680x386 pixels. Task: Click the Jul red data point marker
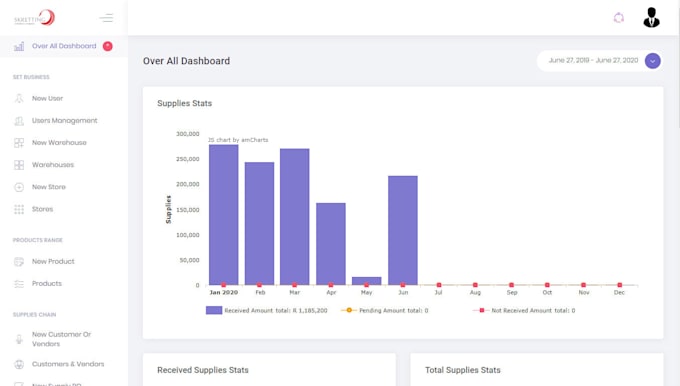[x=439, y=285]
